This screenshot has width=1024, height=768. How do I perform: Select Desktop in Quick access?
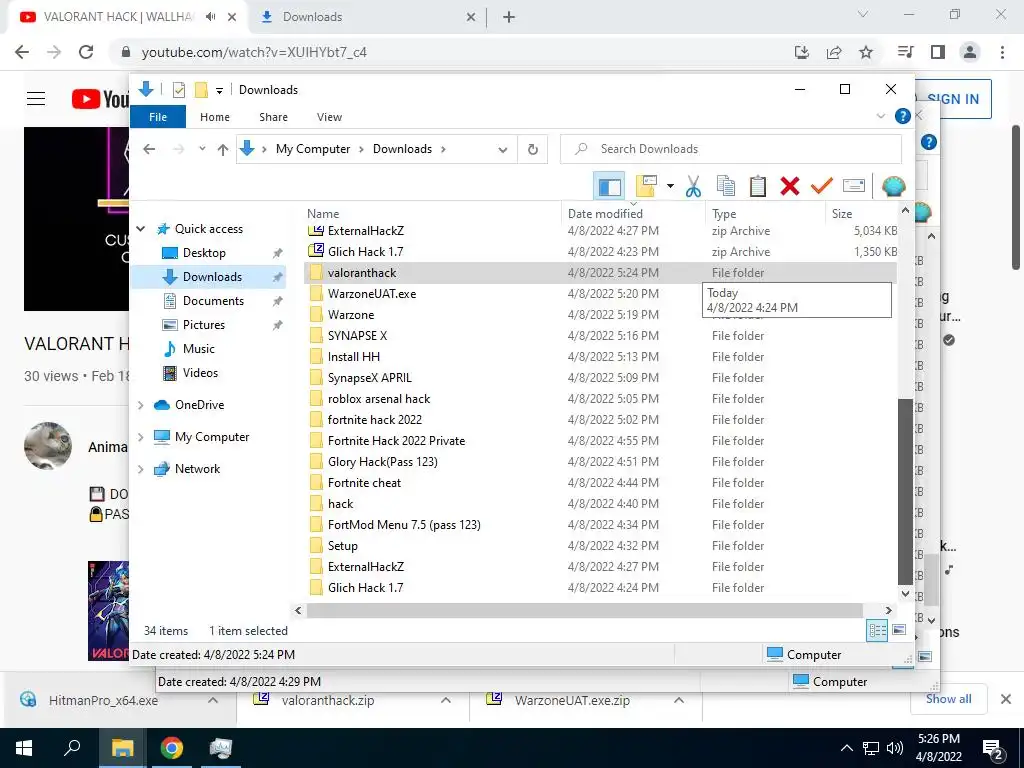point(204,253)
